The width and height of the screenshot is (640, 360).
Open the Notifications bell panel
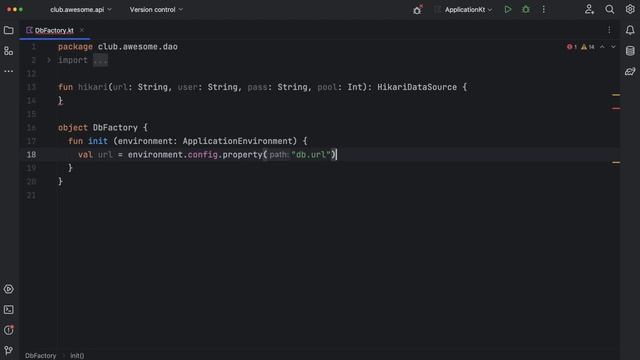click(630, 30)
